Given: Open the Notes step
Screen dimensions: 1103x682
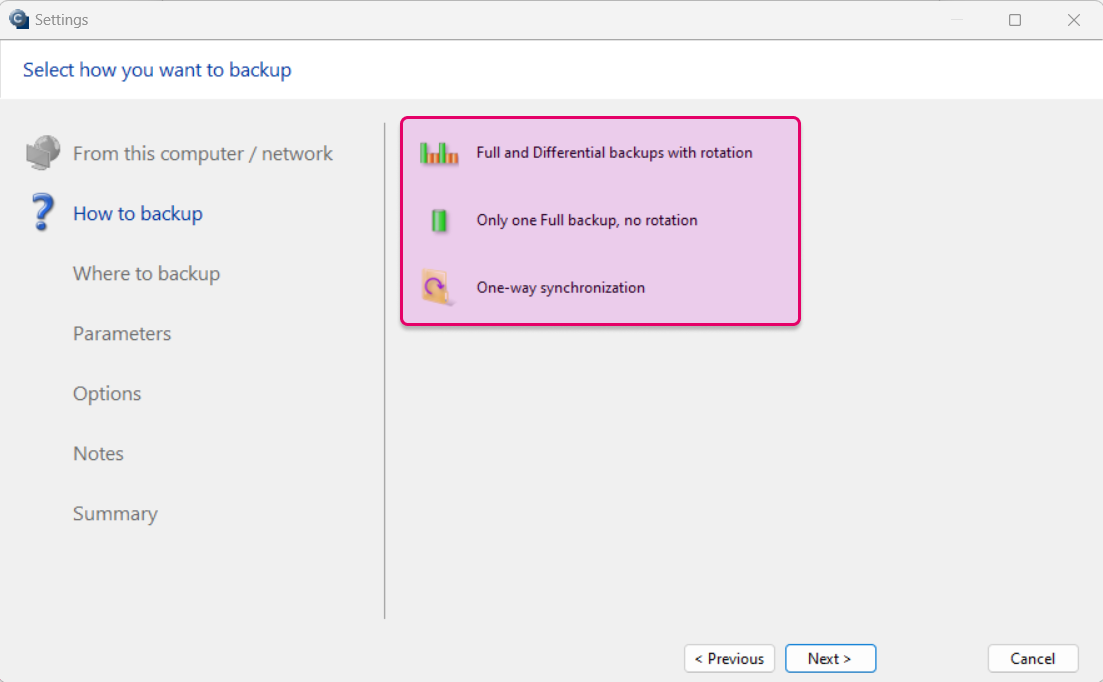Looking at the screenshot, I should (x=98, y=453).
